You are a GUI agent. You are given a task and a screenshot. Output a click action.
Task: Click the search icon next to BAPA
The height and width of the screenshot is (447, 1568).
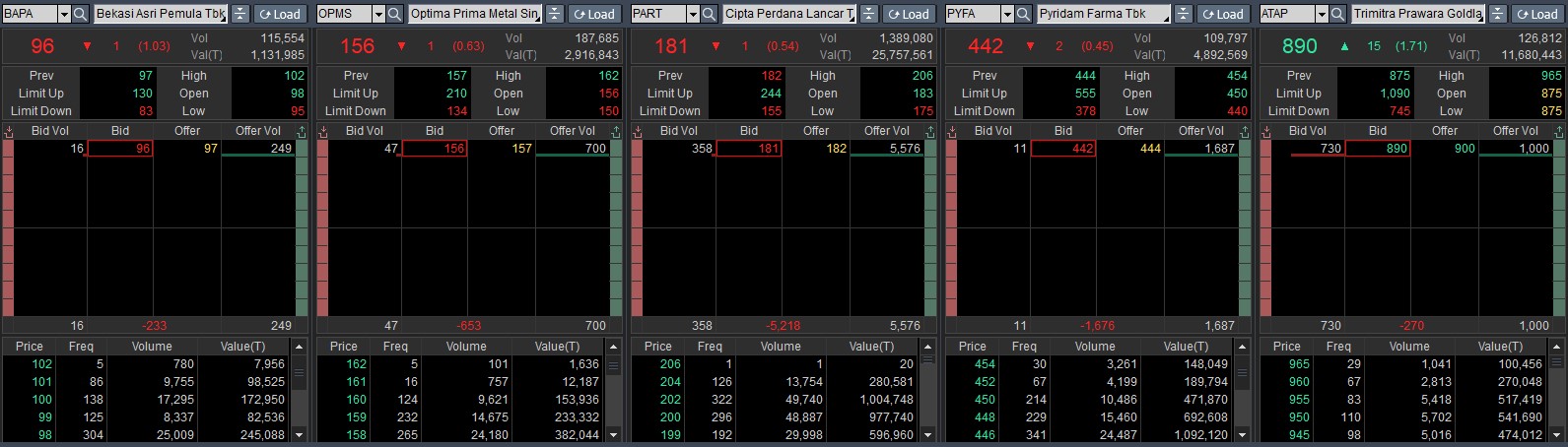click(x=81, y=14)
